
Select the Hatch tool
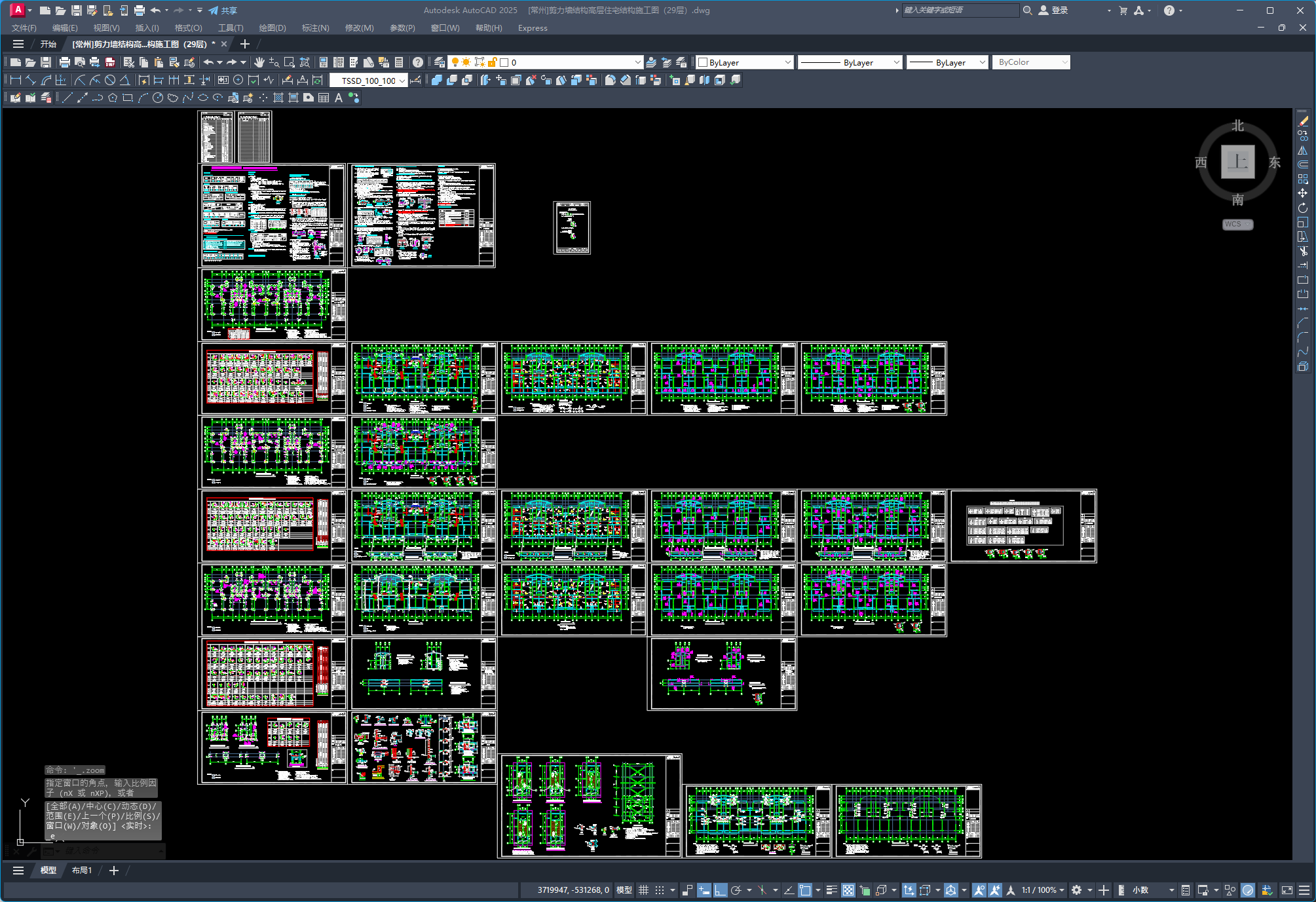[278, 98]
